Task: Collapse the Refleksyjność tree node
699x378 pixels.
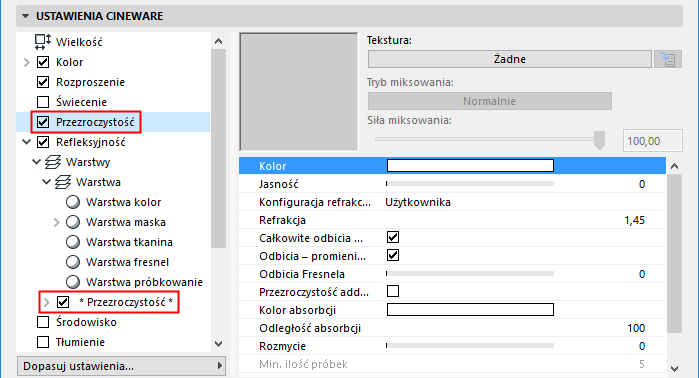Action: [26, 142]
